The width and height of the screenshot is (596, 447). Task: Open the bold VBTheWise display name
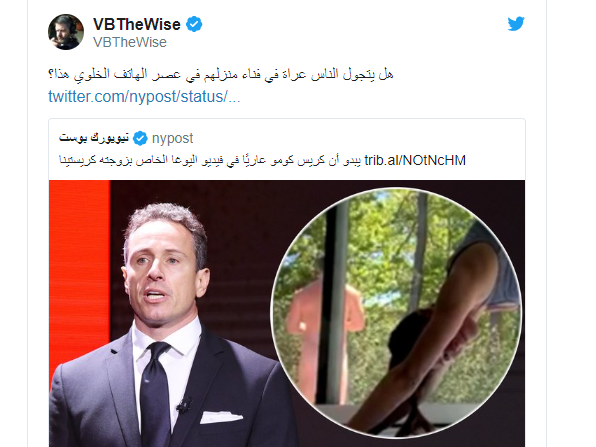pyautogui.click(x=137, y=24)
